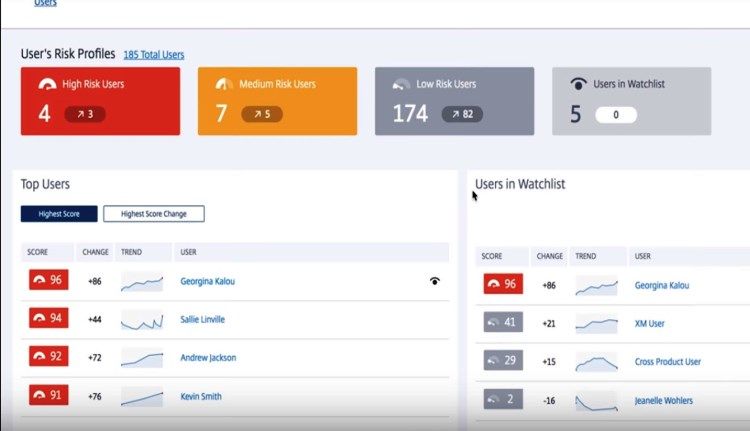Click CHANGE column header in Watchlist table
Image resolution: width=750 pixels, height=431 pixels.
[x=550, y=256]
